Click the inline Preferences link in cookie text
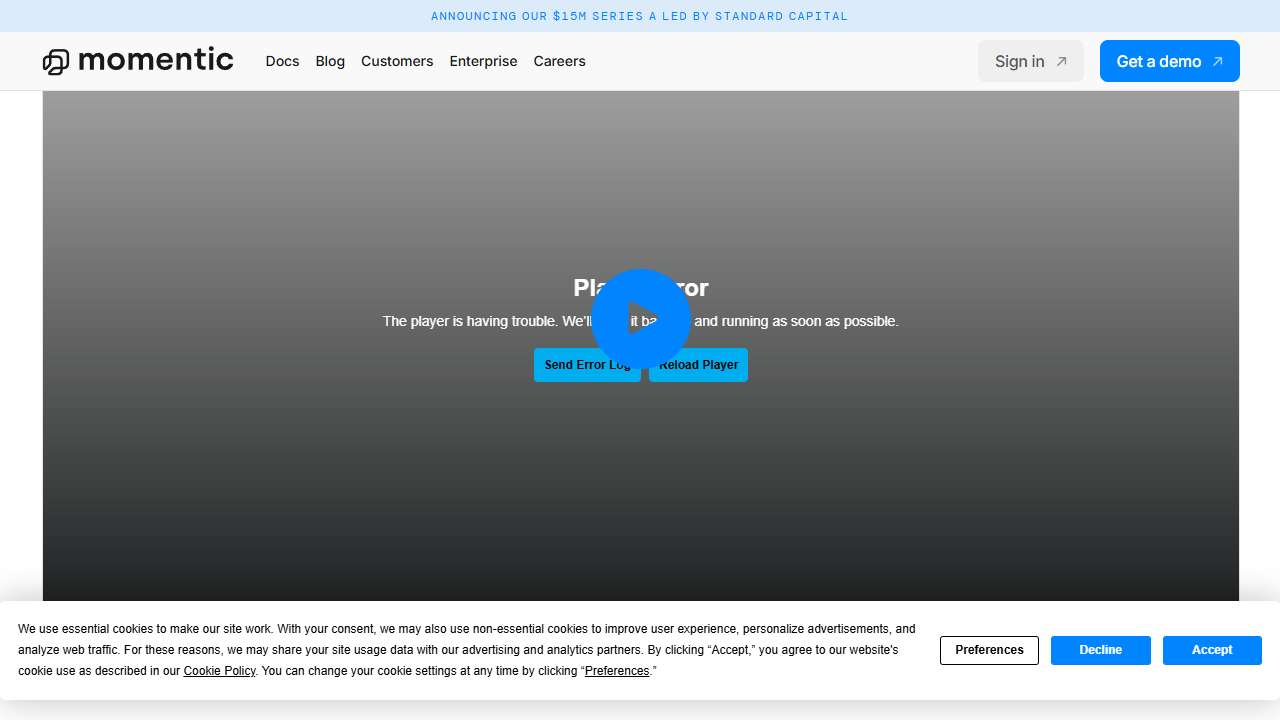Viewport: 1280px width, 720px height. (x=617, y=671)
